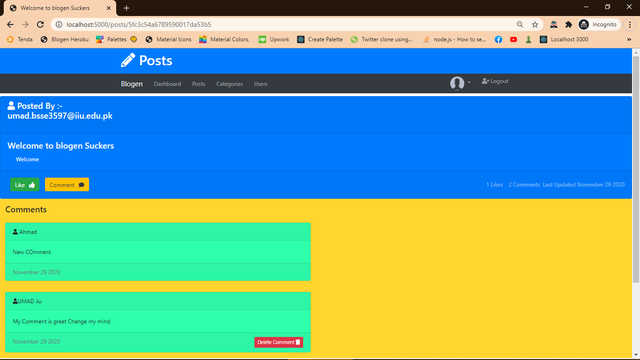Viewport: 640px width, 360px height.
Task: Click the Comments section heading
Action: [x=26, y=209]
